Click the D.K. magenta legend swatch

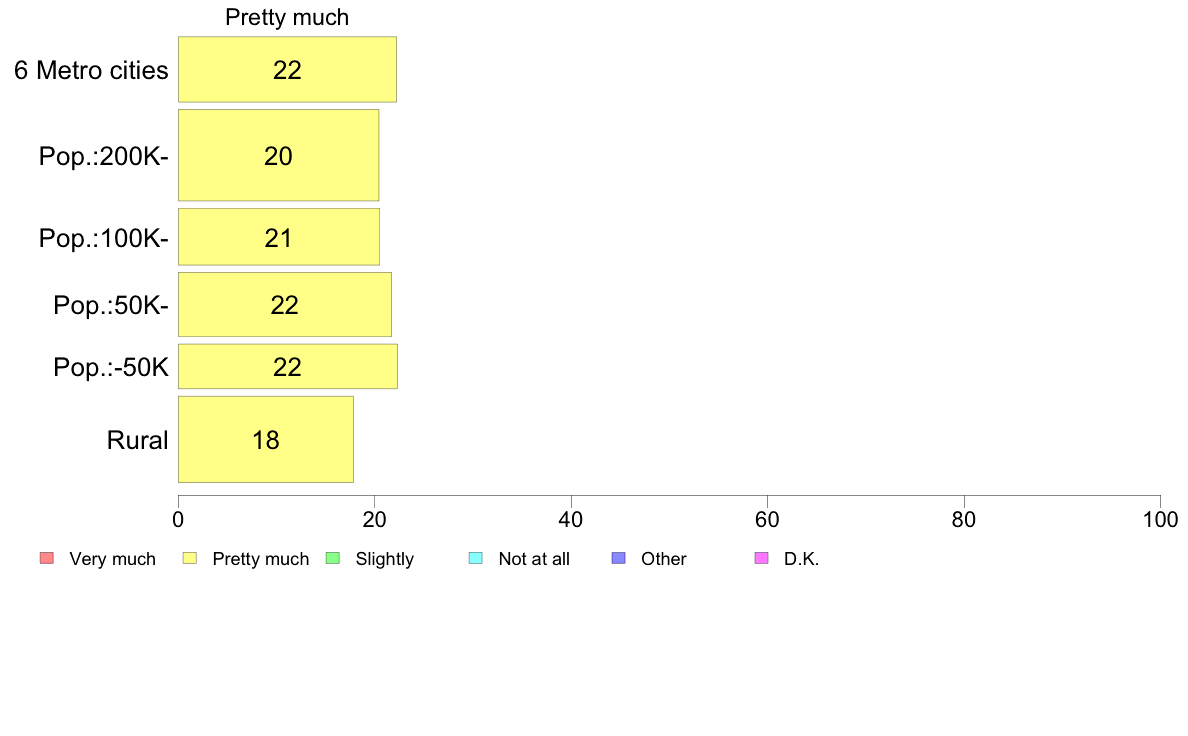pyautogui.click(x=762, y=559)
